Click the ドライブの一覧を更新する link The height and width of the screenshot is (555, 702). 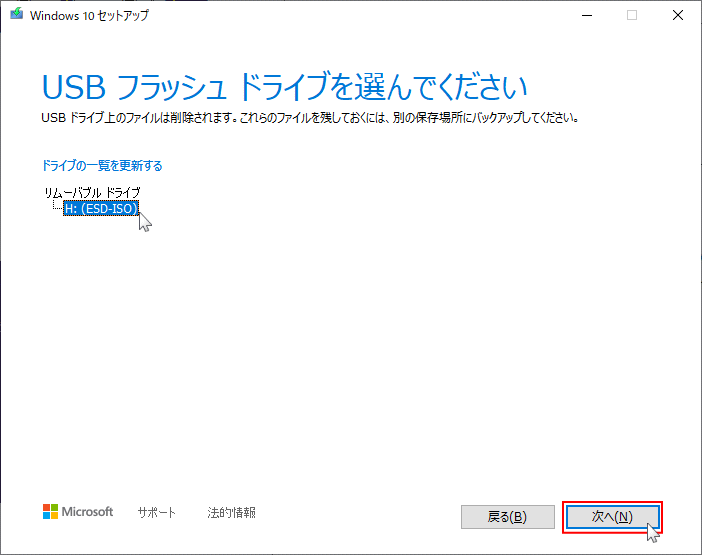pyautogui.click(x=102, y=166)
